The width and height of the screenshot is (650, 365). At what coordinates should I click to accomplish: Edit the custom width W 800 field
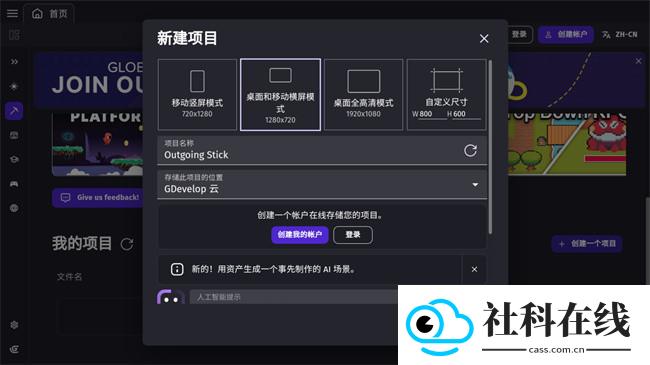(x=432, y=114)
